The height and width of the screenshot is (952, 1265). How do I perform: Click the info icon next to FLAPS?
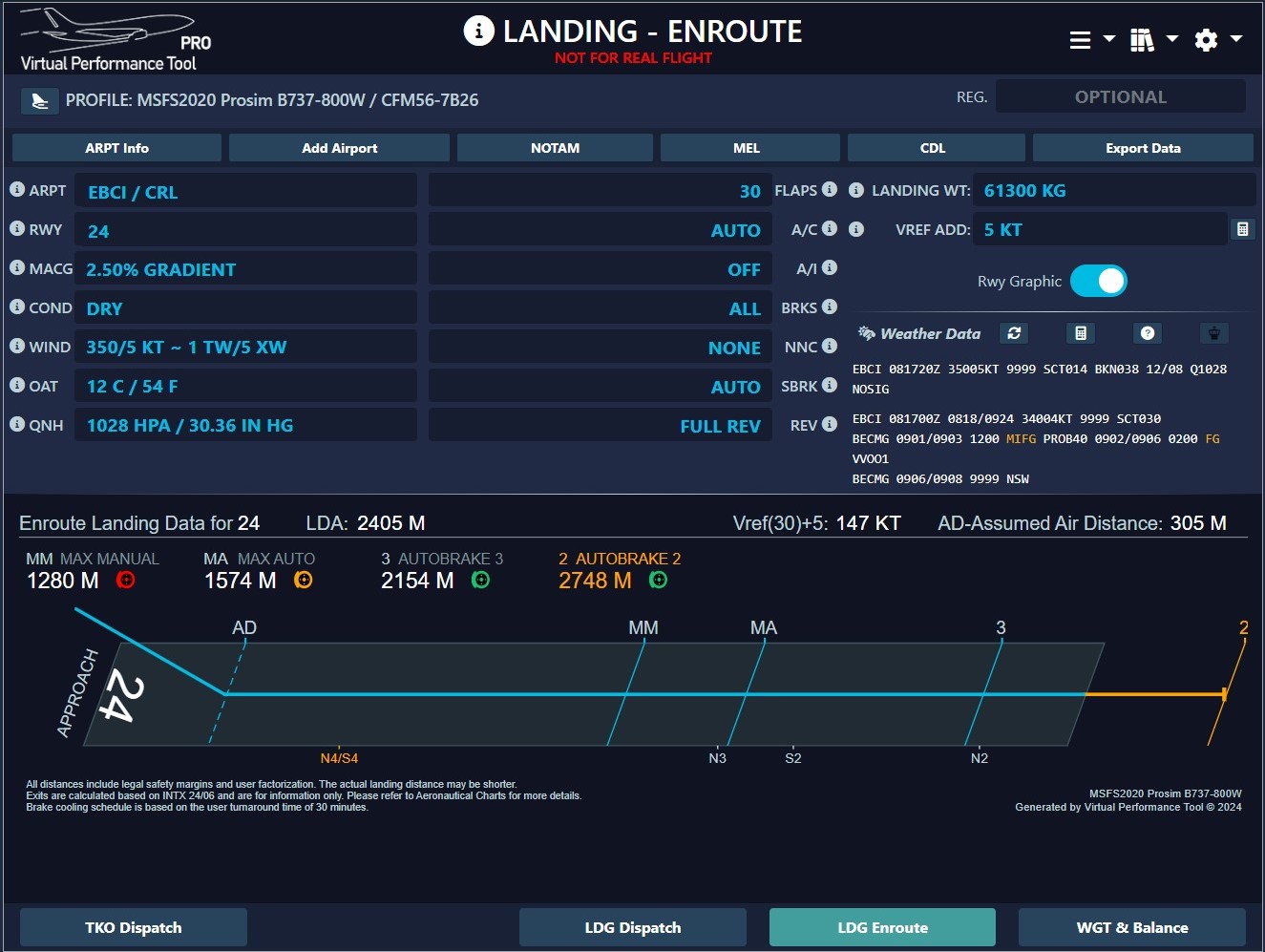[829, 189]
